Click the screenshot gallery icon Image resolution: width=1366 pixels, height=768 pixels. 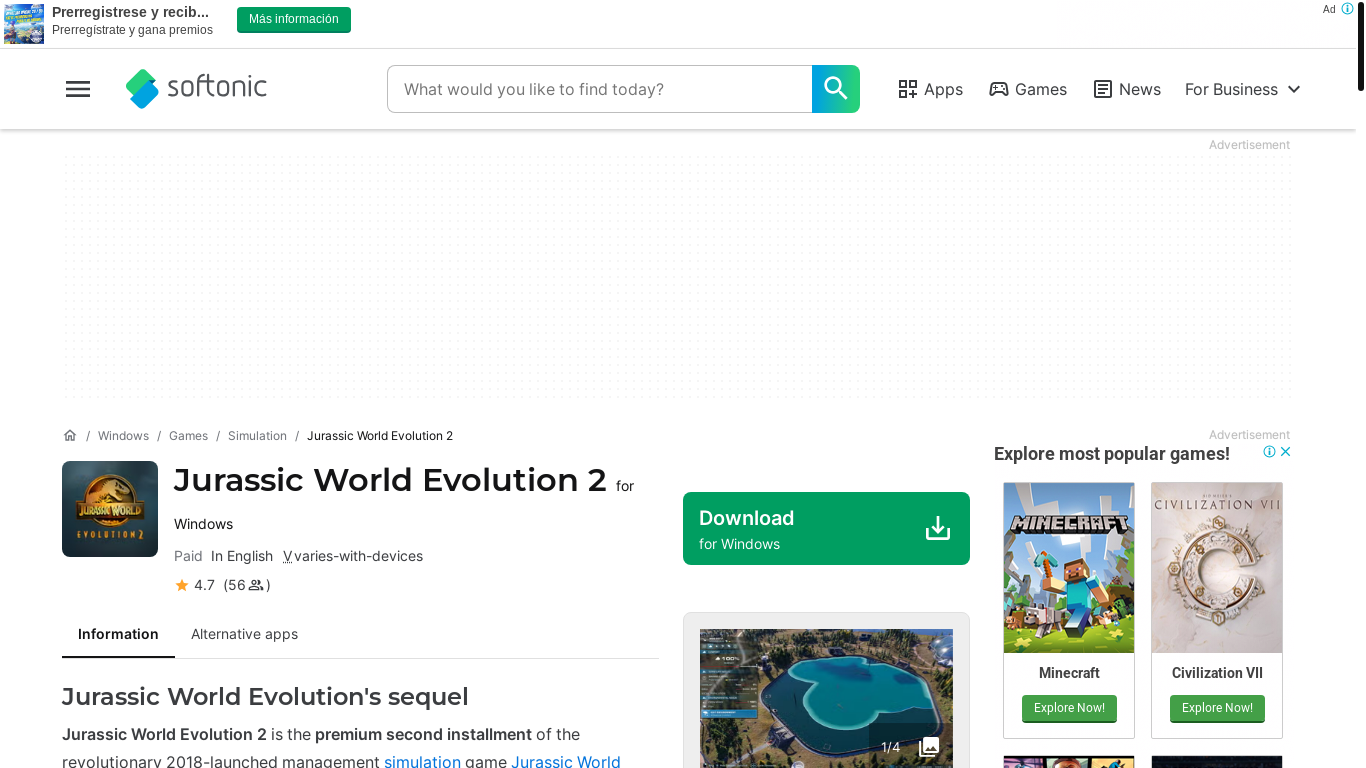929,747
